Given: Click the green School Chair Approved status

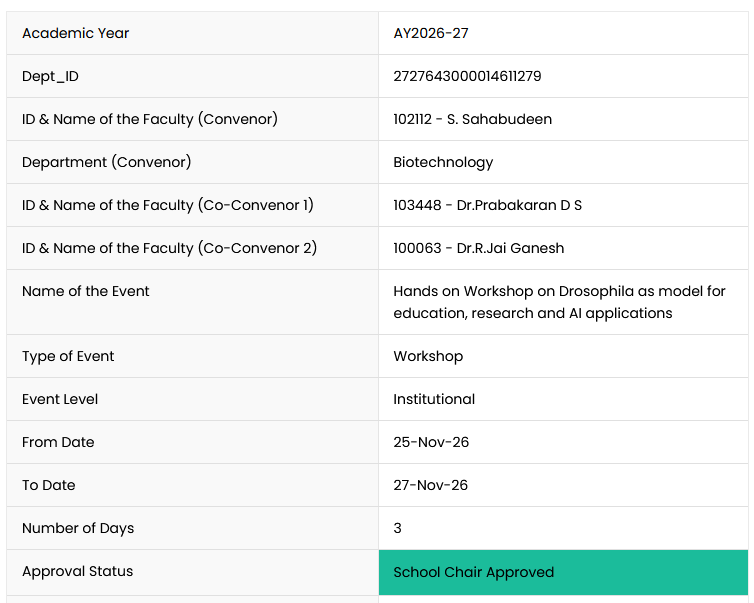Looking at the screenshot, I should (563, 572).
